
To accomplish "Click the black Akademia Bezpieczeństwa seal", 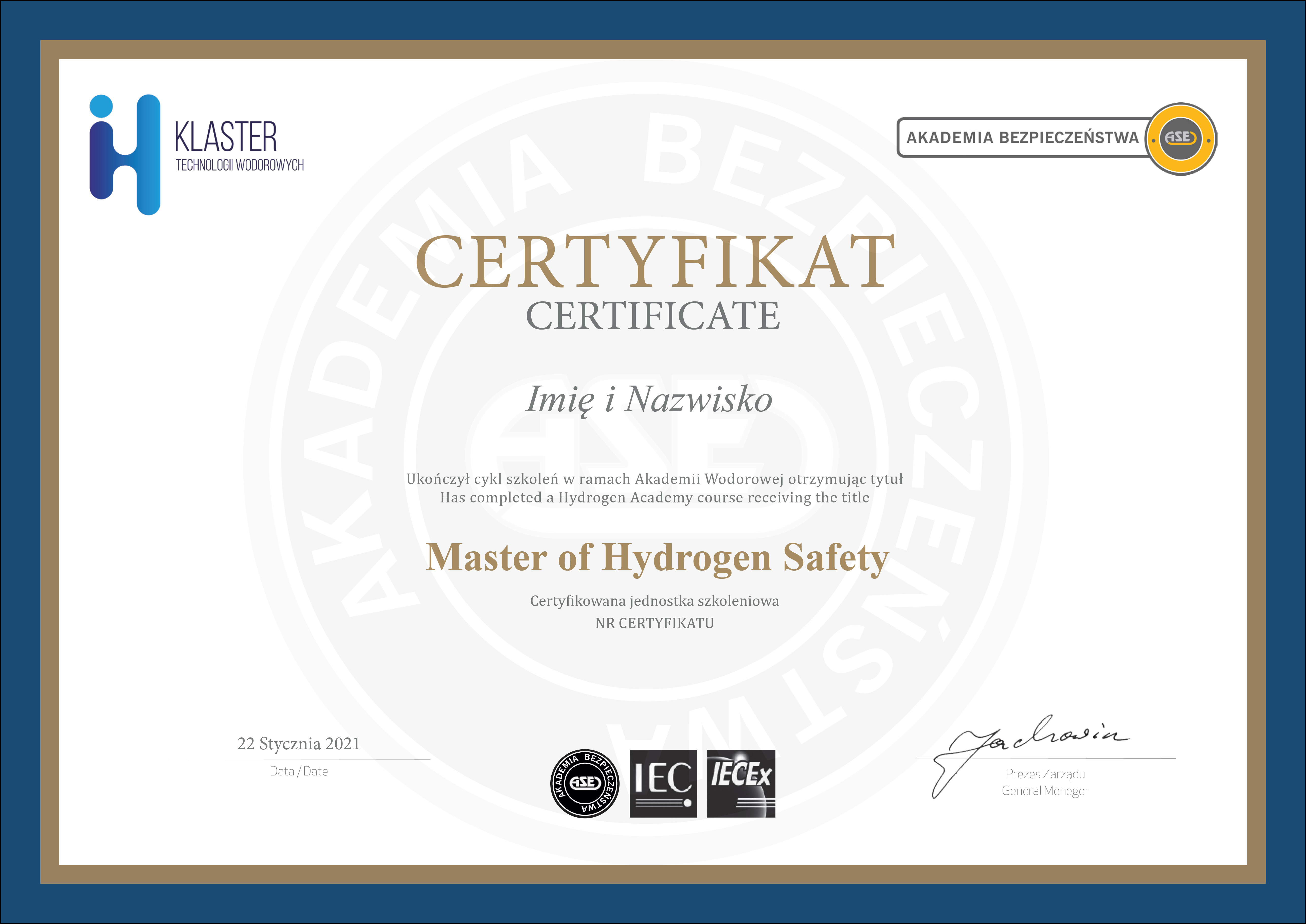I will (x=585, y=784).
